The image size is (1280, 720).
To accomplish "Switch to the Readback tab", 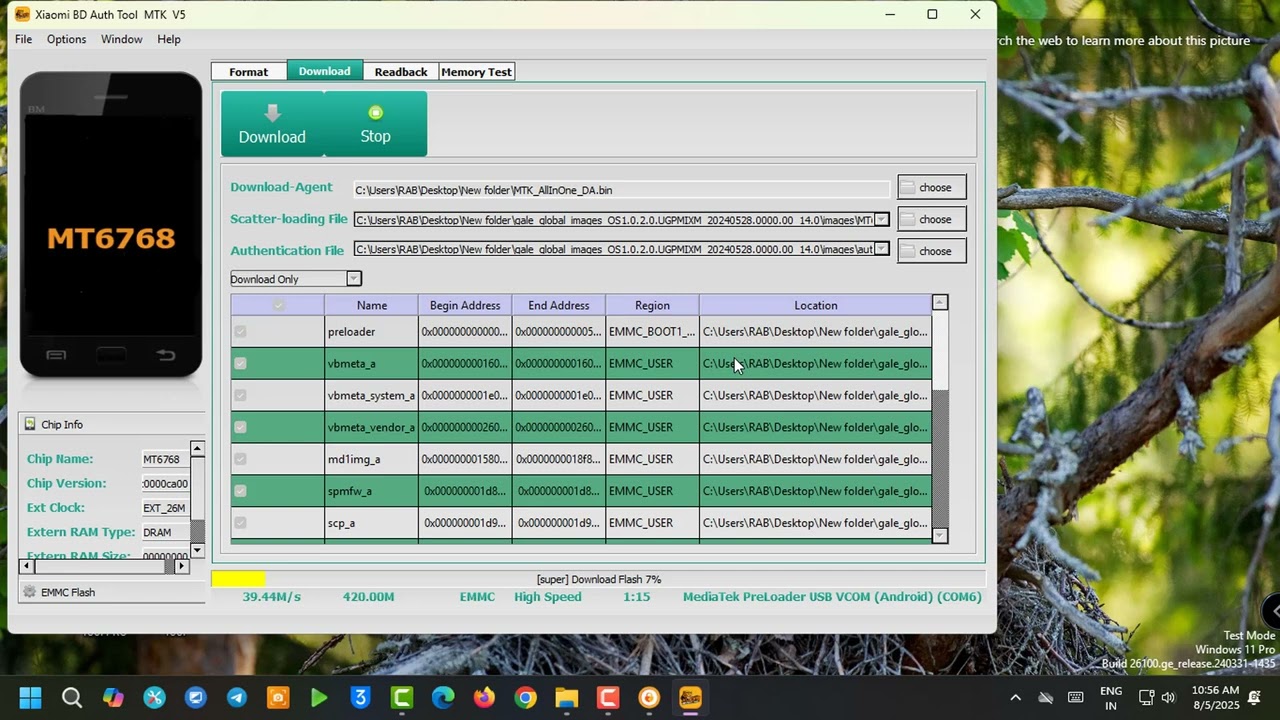I will [401, 72].
